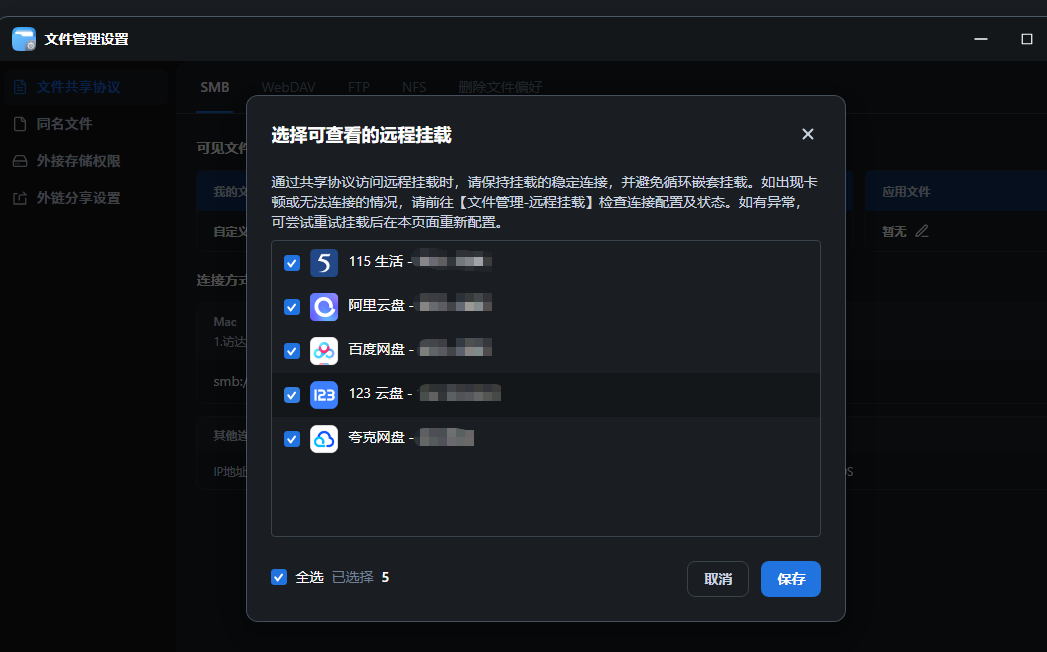This screenshot has width=1047, height=652.
Task: Switch to the WebDAV tab
Action: click(x=288, y=87)
